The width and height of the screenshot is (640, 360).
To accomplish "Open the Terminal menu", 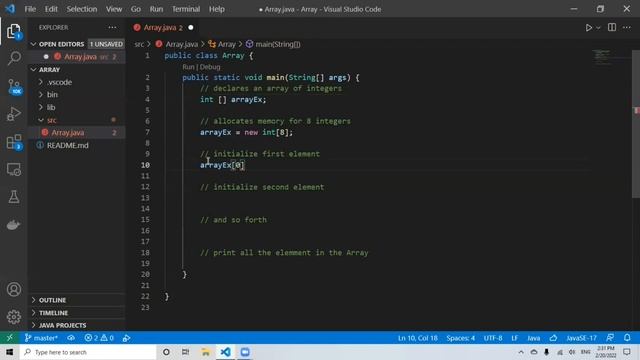I will [x=186, y=9].
